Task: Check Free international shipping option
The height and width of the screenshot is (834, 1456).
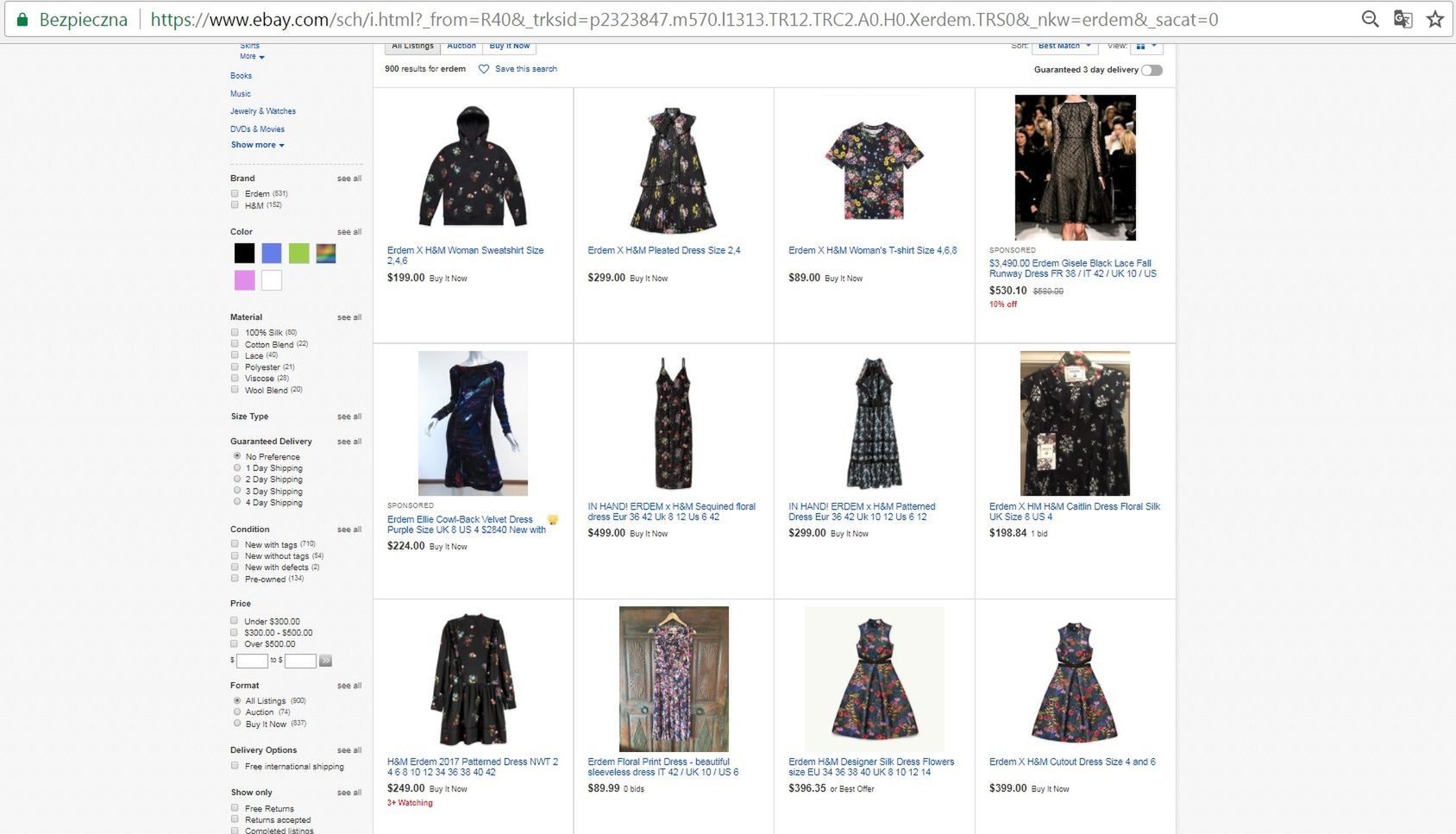Action: coord(235,766)
